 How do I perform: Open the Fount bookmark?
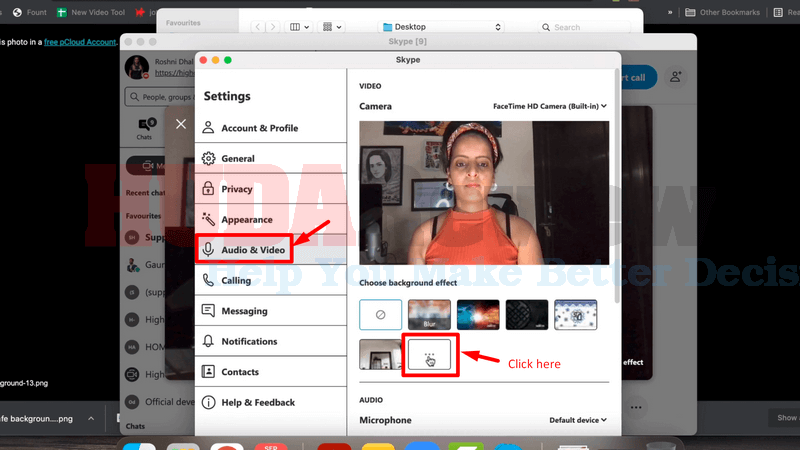(x=30, y=12)
